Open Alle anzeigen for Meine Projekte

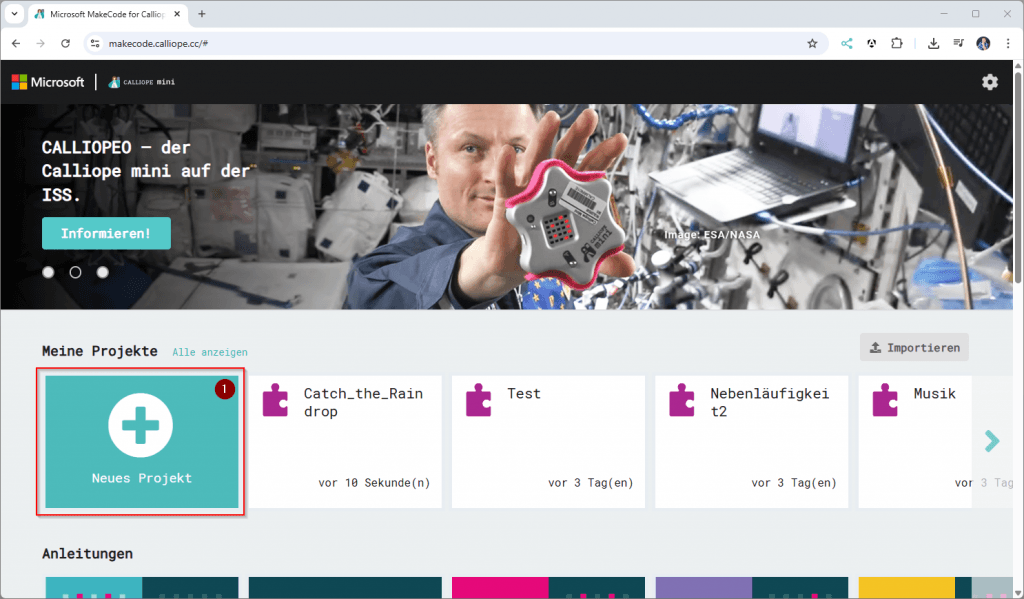click(209, 352)
